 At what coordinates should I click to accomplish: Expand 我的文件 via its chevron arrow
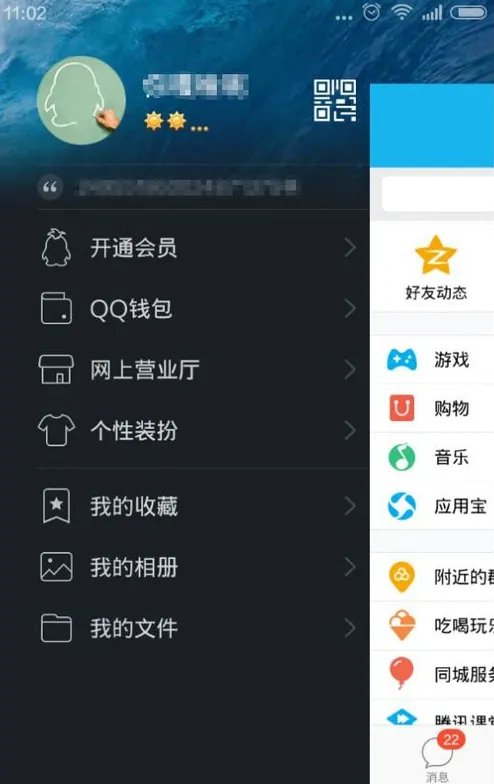[x=350, y=628]
